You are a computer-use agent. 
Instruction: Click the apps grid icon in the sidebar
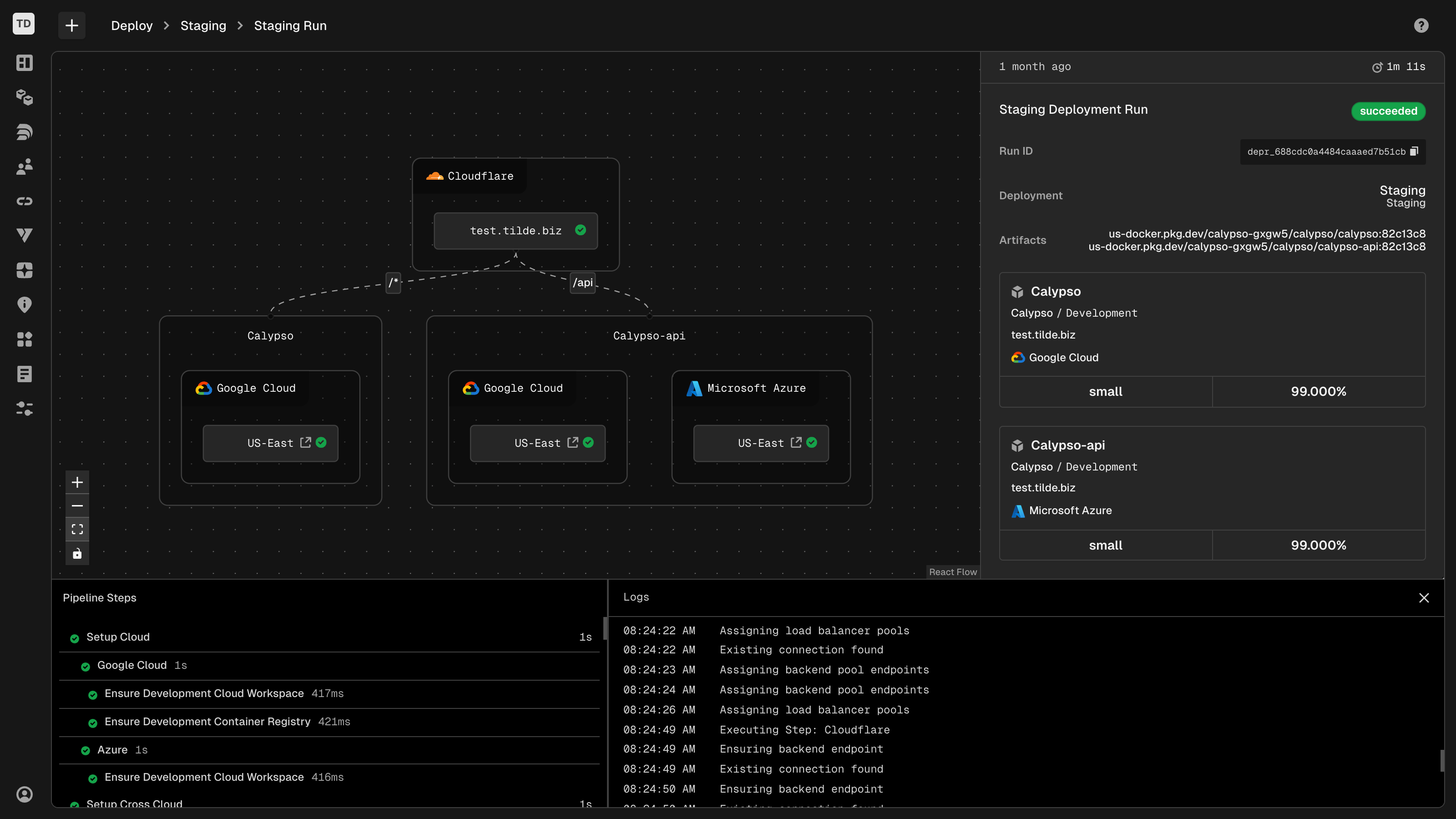click(x=24, y=339)
